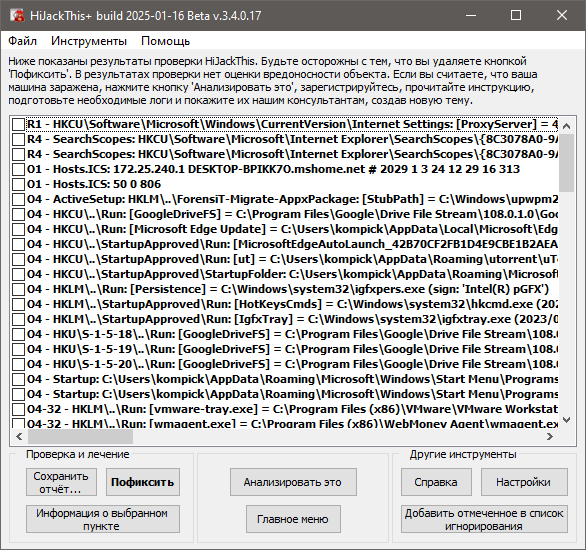Check the HKLM Run [Persistence] igfxpers.exe checkbox

click(x=18, y=289)
